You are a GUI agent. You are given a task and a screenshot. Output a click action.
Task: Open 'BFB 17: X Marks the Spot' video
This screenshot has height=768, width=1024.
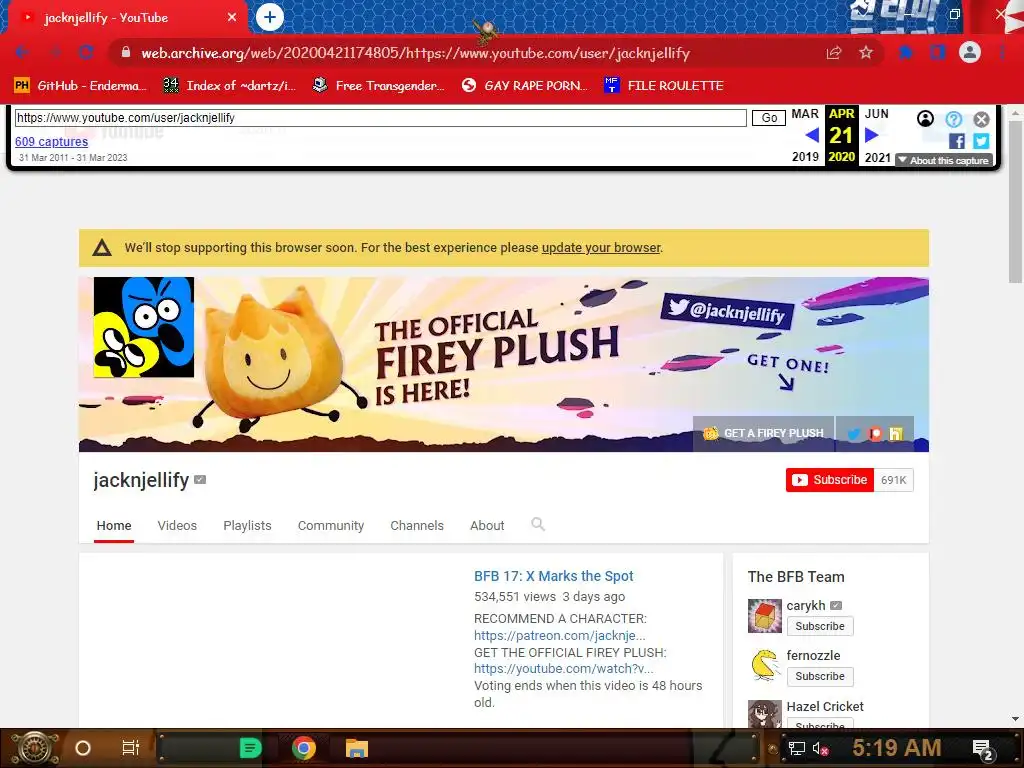pyautogui.click(x=554, y=576)
